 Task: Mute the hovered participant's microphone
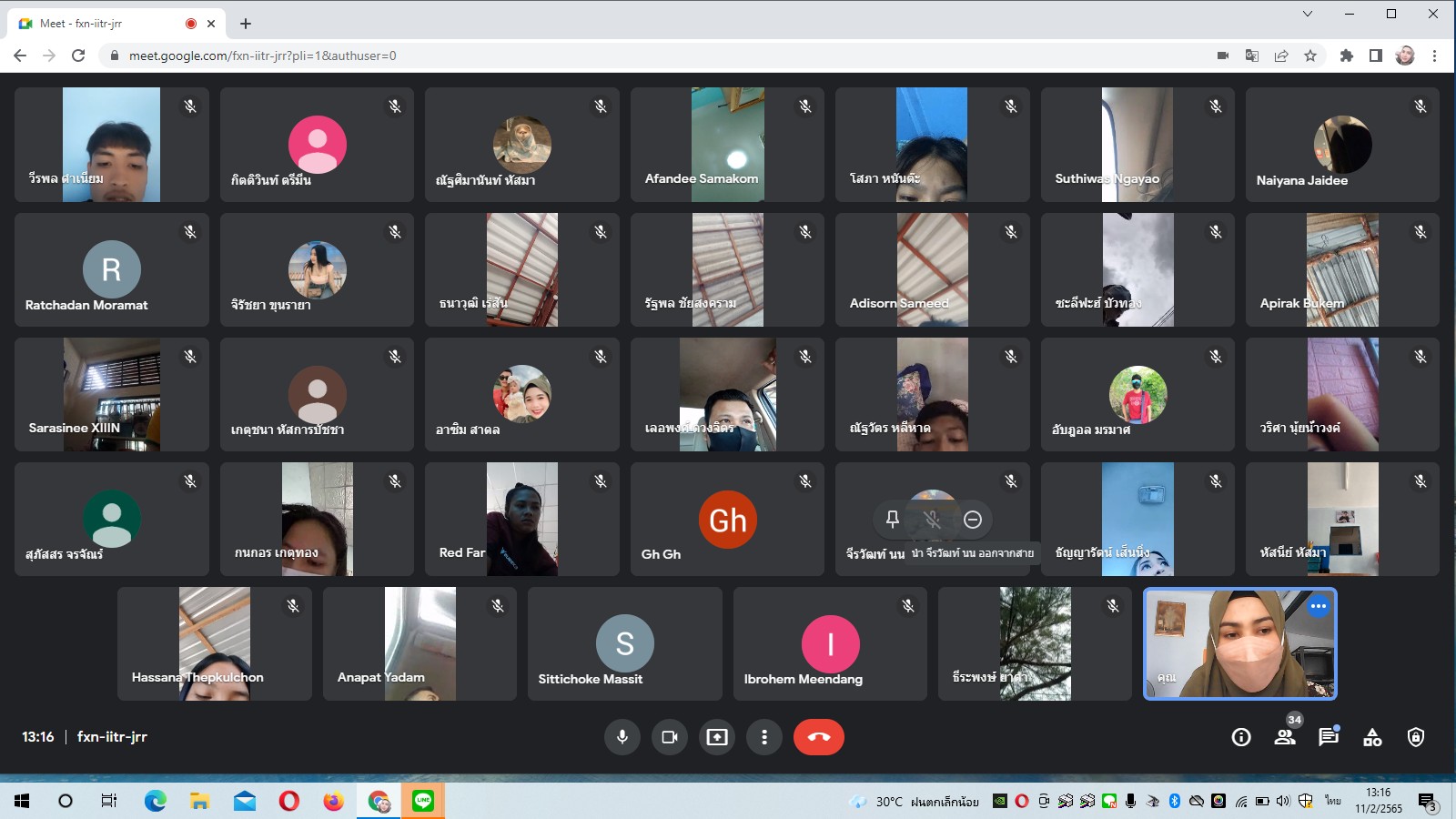(932, 520)
